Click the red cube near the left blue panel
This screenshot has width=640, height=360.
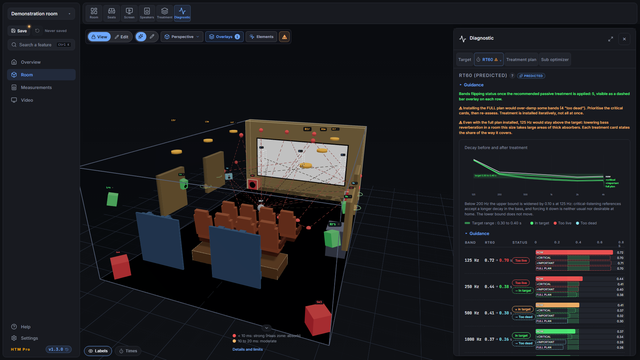tap(120, 267)
